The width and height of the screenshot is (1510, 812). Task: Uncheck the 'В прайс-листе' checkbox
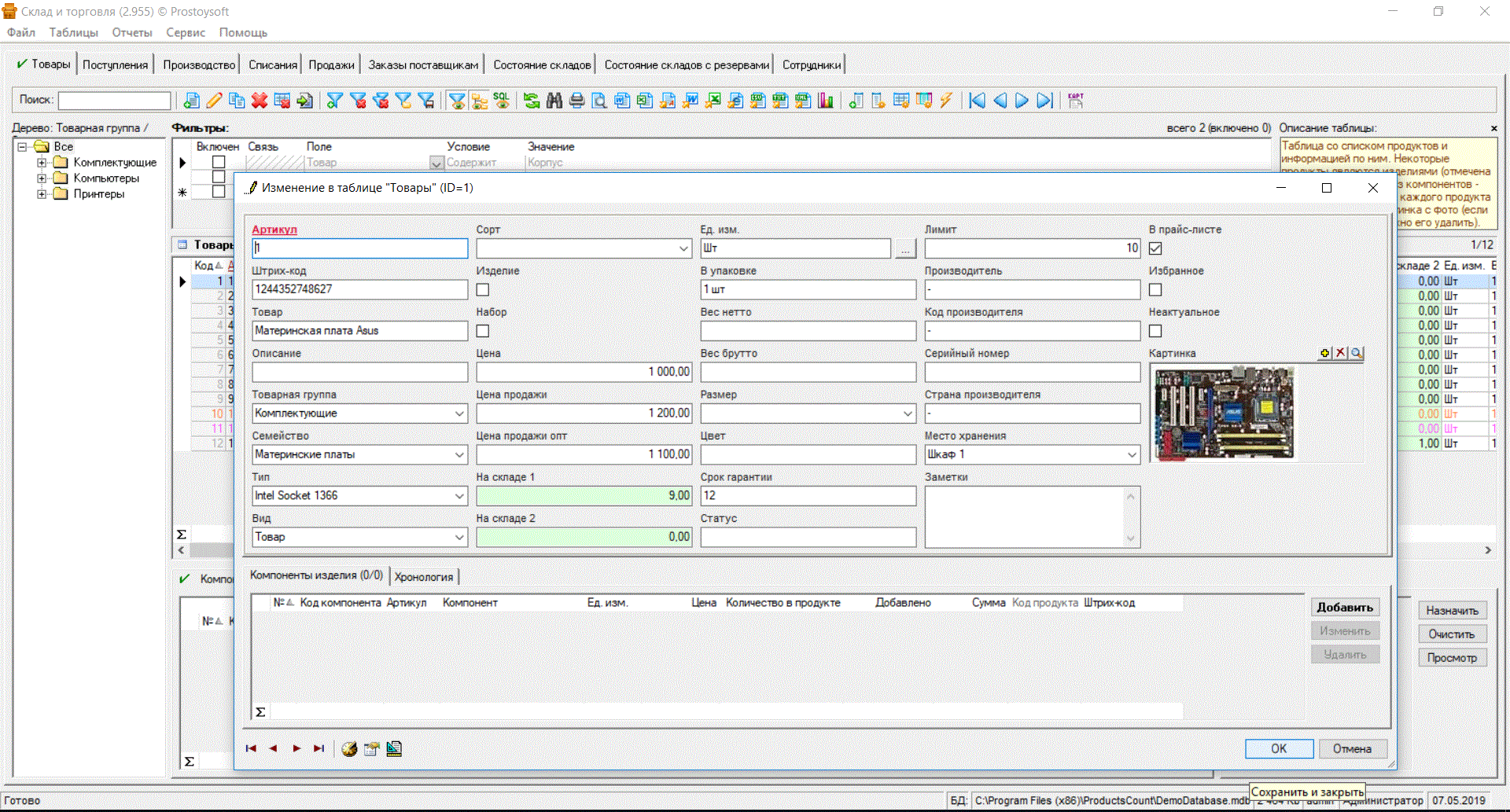point(1155,248)
